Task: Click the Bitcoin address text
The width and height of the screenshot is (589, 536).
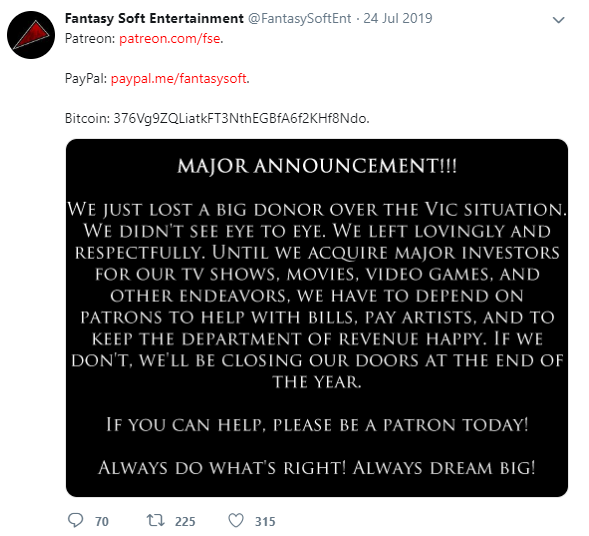Action: [240, 119]
